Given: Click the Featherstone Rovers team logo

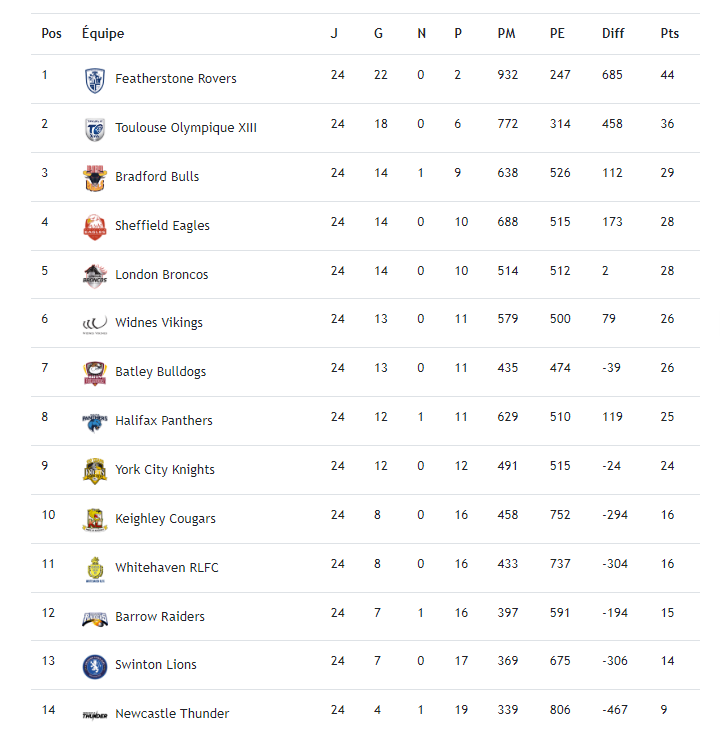Looking at the screenshot, I should (94, 80).
